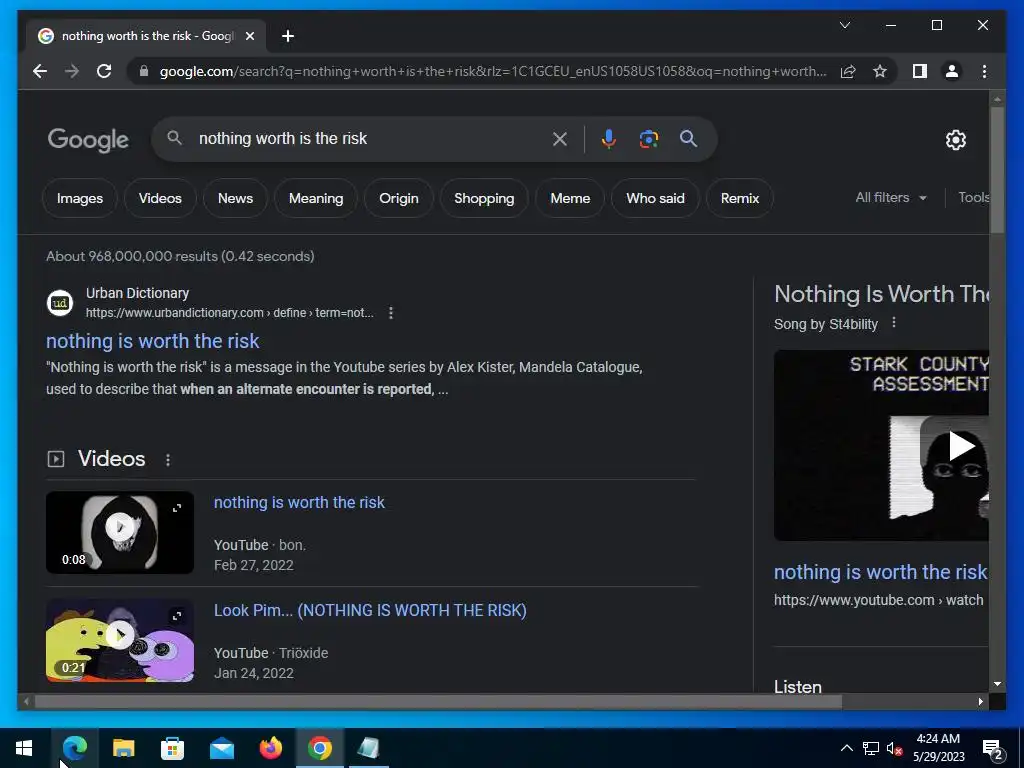Submit search with the magnifier button
The height and width of the screenshot is (768, 1024).
688,138
